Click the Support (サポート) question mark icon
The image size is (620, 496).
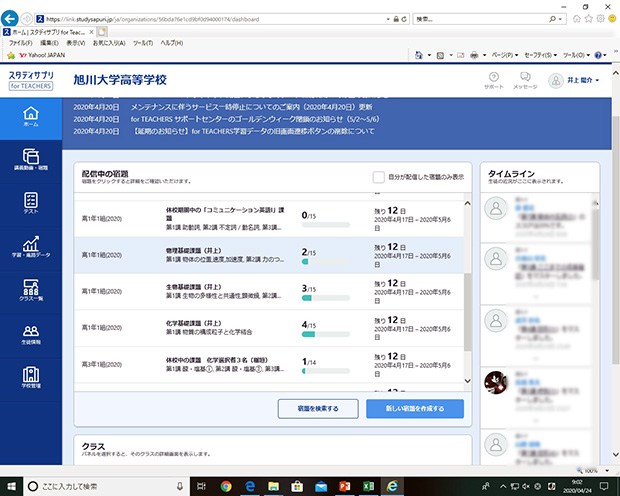click(x=493, y=77)
